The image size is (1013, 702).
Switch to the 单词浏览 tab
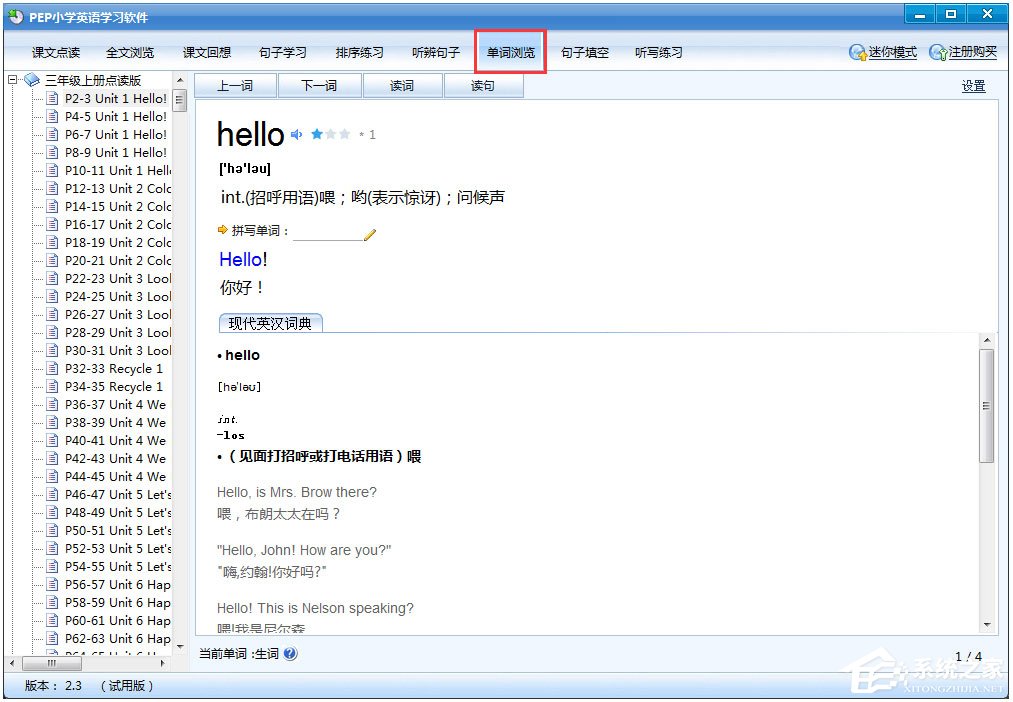point(510,51)
